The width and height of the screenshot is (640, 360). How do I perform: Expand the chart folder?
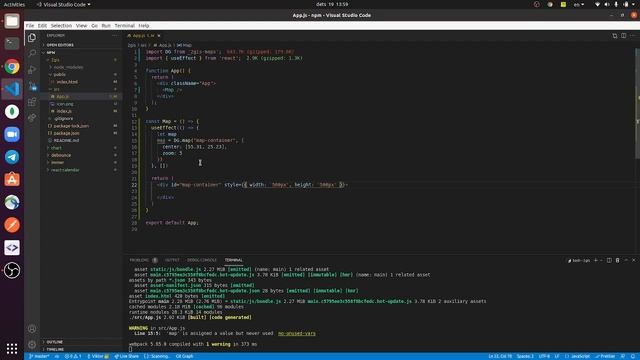point(56,148)
